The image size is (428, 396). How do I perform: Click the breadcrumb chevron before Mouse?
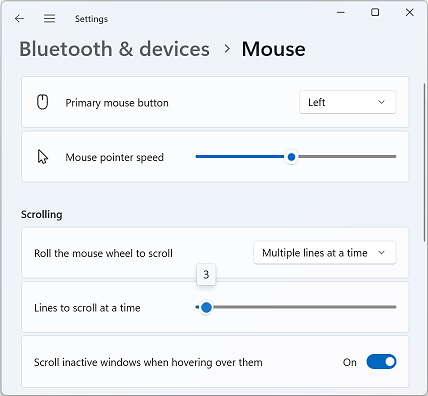click(x=227, y=49)
